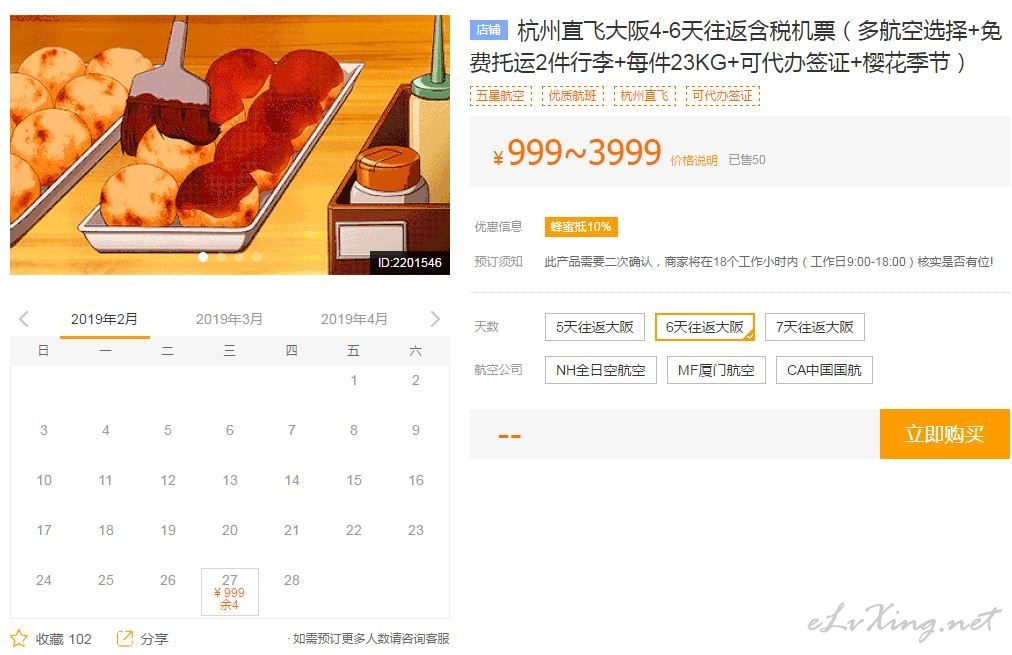
Task: Select first carousel dot on product image
Action: [x=203, y=257]
